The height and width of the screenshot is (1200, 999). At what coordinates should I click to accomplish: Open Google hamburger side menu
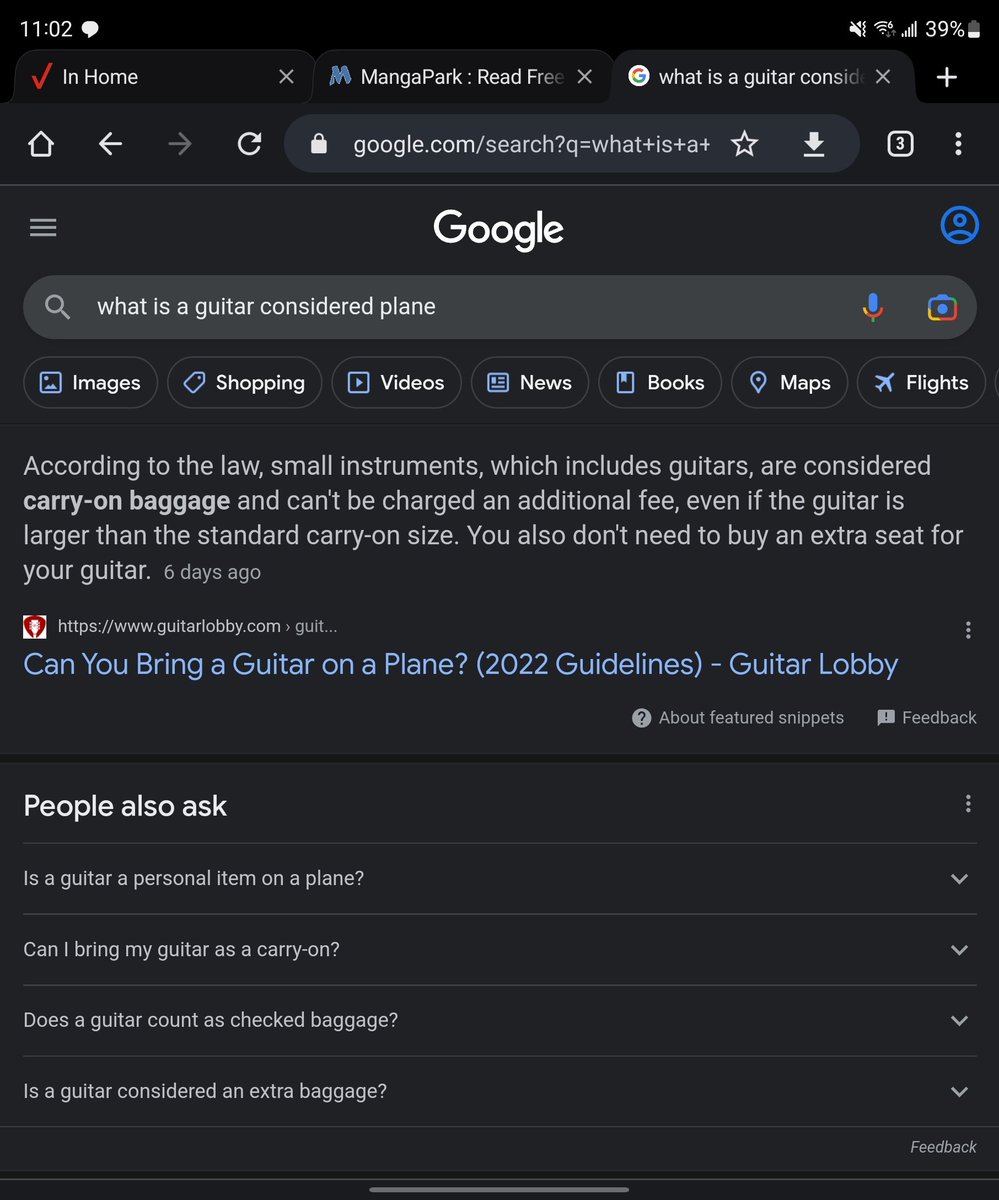[x=43, y=228]
